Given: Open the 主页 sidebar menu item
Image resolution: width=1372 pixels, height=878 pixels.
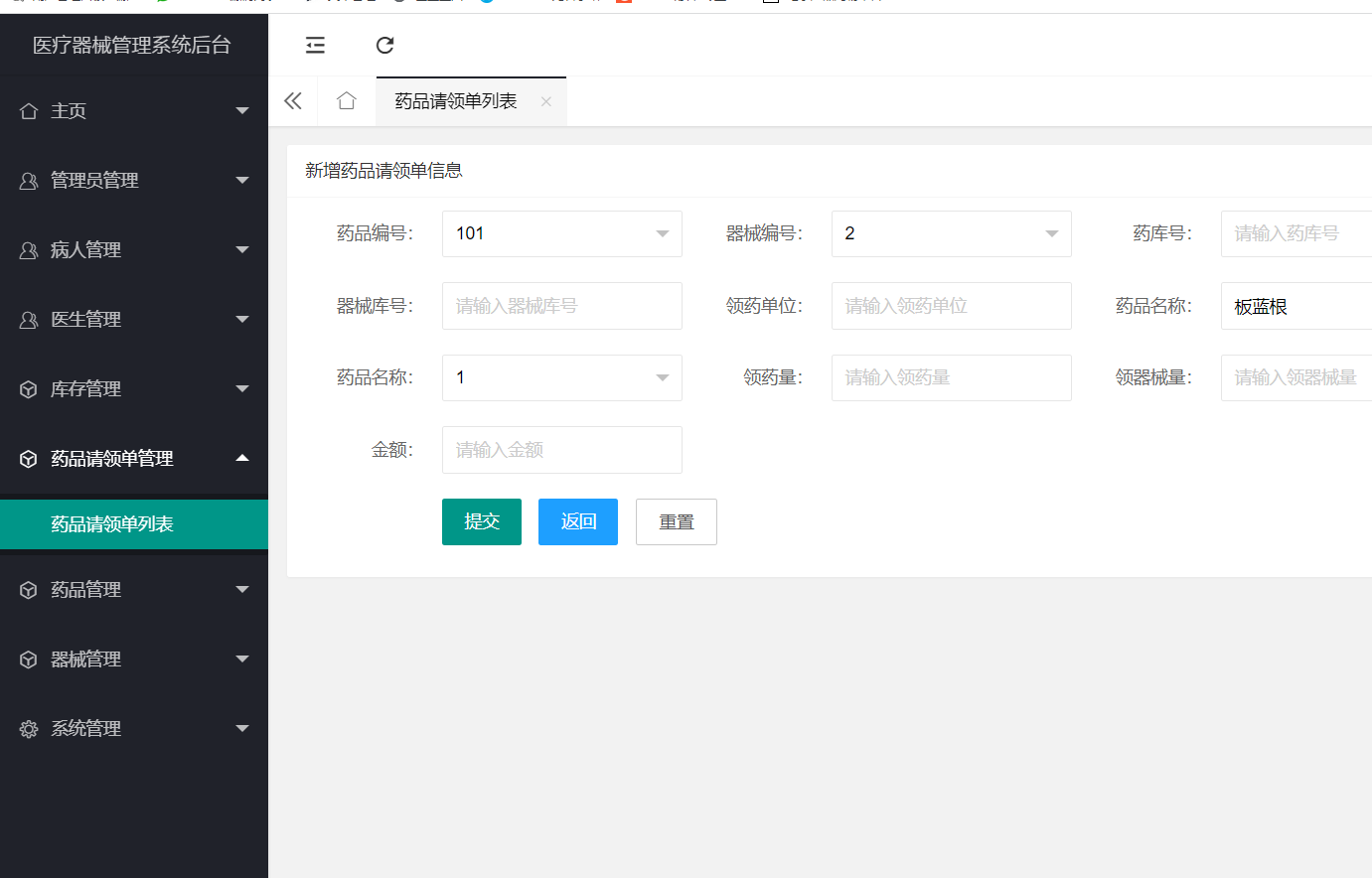Looking at the screenshot, I should 134,111.
